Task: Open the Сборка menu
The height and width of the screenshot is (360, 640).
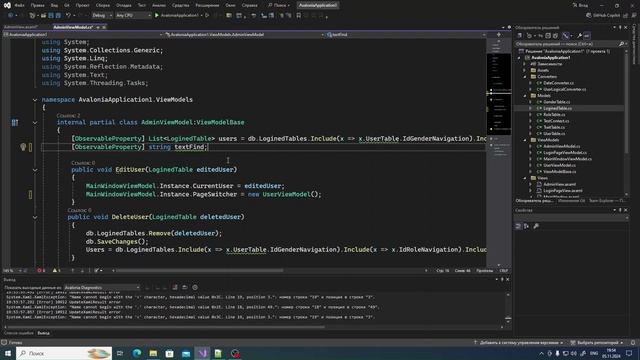Action: tap(103, 5)
